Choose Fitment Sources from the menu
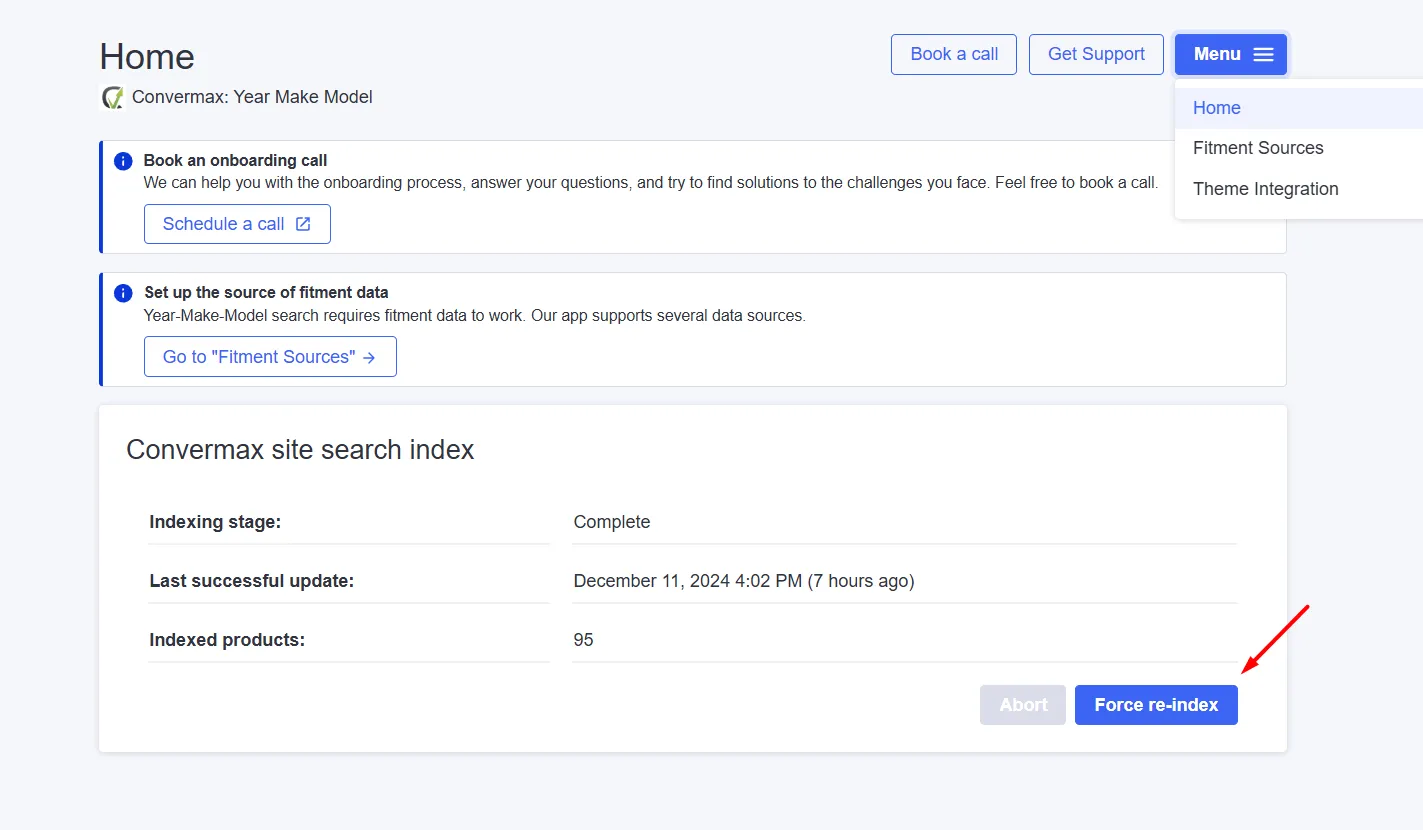1423x830 pixels. [x=1257, y=148]
